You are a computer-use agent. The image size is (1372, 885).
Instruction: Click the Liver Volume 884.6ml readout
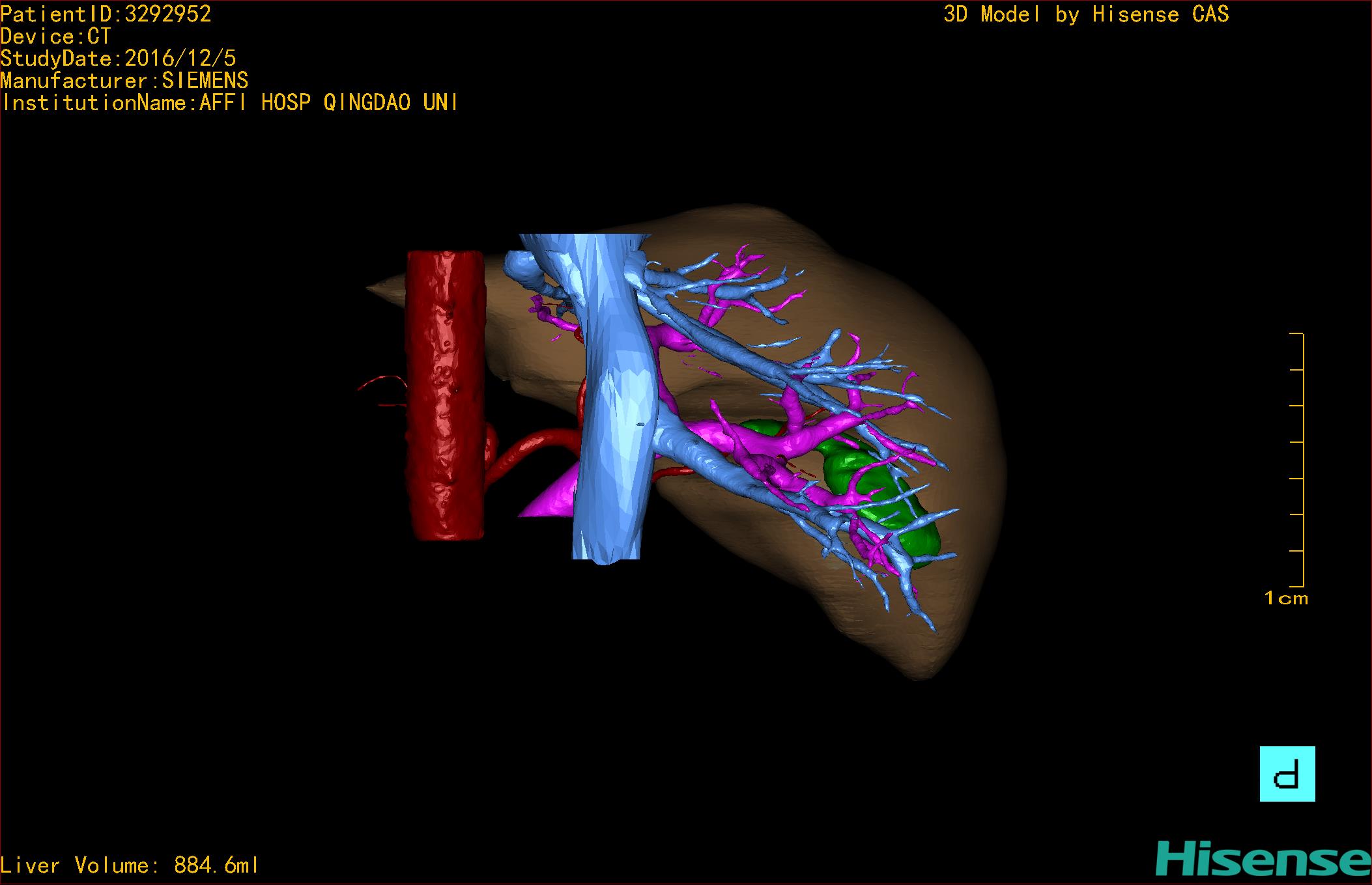tap(130, 865)
